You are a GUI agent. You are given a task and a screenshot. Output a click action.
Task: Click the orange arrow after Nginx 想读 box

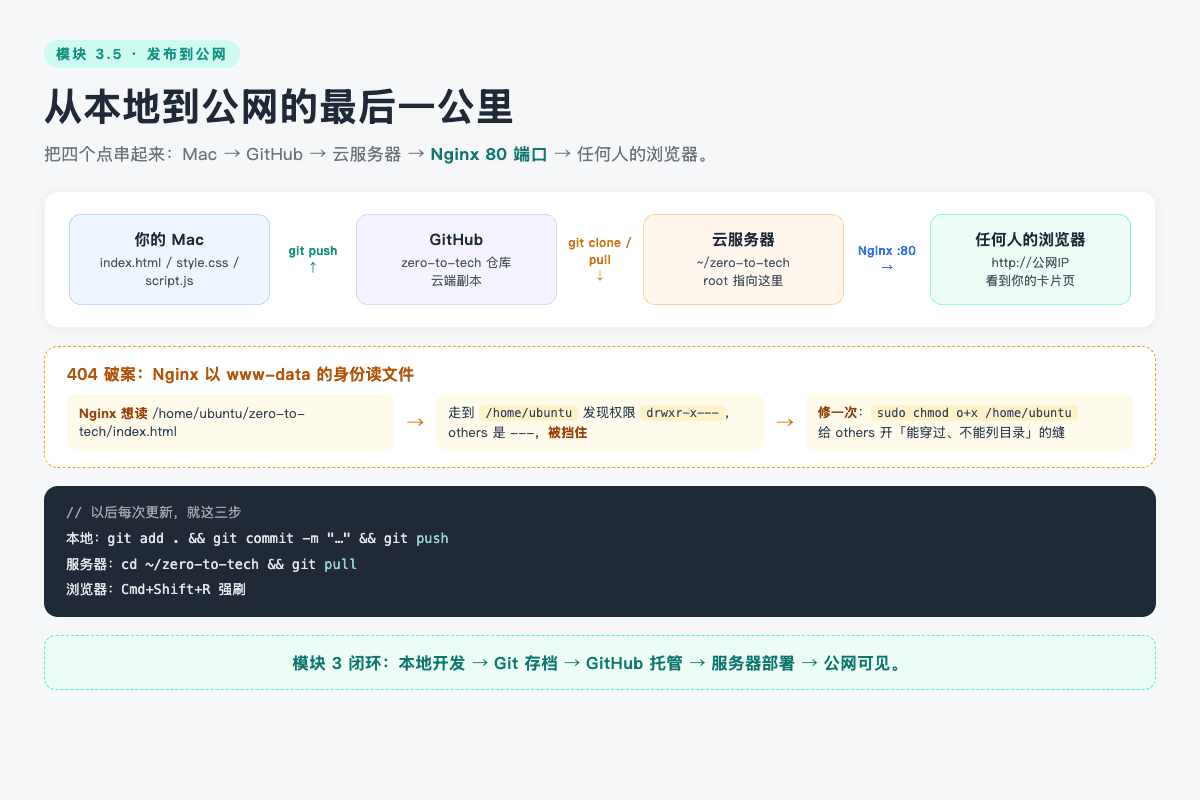click(415, 422)
